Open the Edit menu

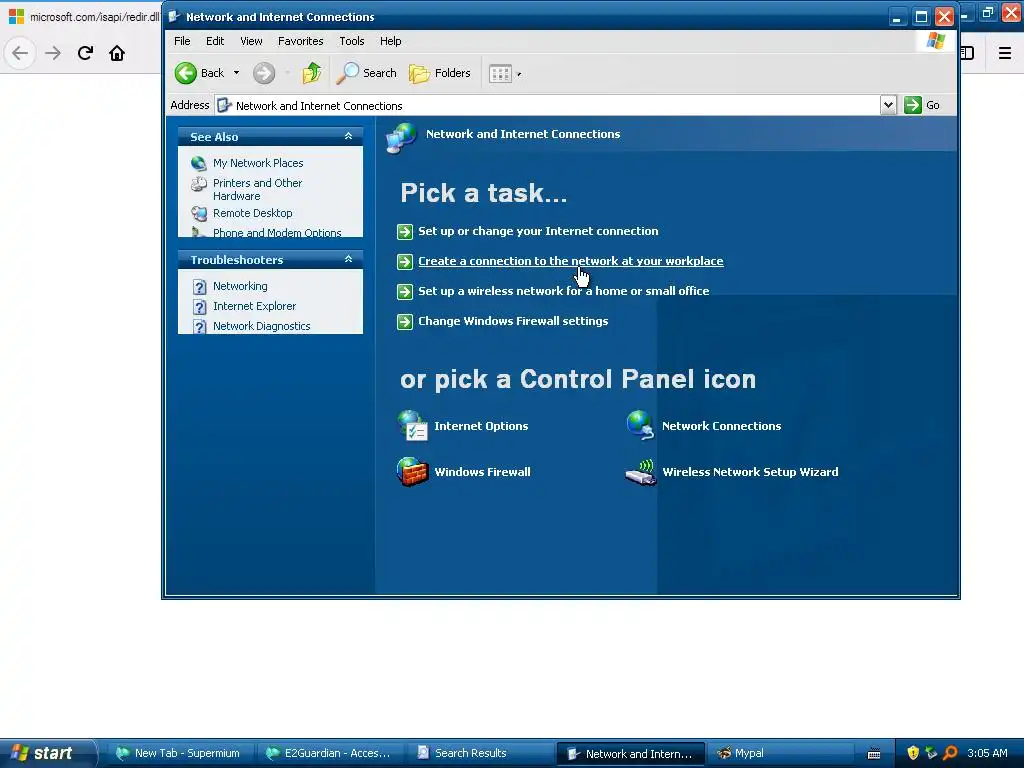click(x=215, y=41)
